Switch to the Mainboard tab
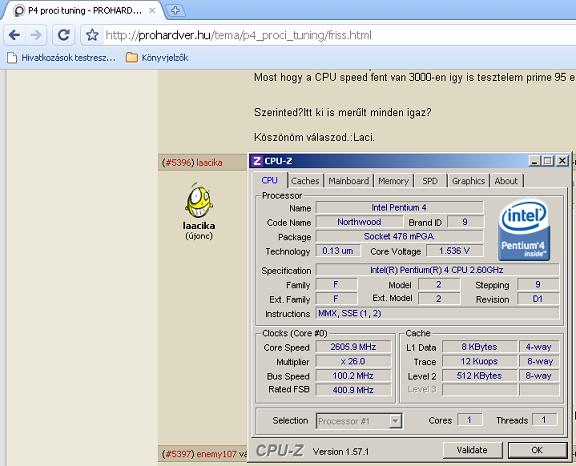This screenshot has height=466, width=576. (x=348, y=181)
